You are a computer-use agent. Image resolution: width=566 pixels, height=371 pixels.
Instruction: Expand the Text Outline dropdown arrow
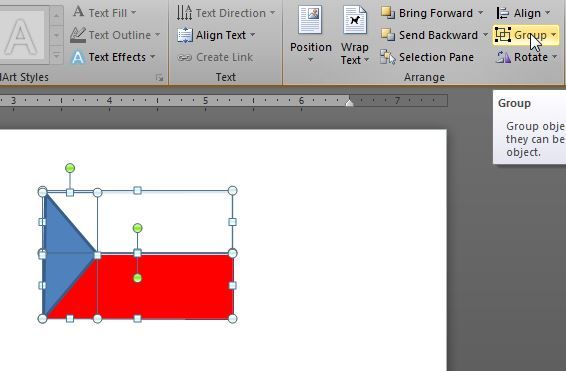click(158, 35)
